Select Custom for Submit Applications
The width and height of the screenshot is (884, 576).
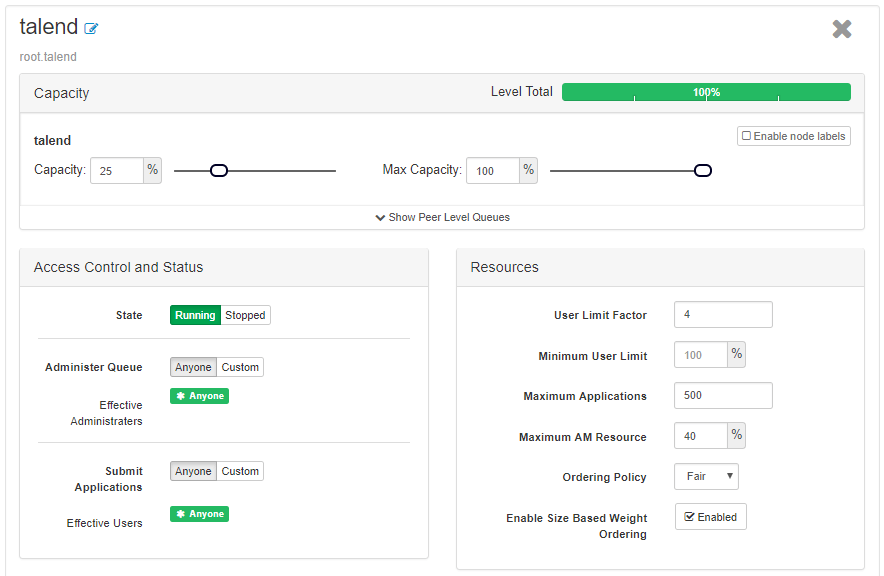(240, 471)
